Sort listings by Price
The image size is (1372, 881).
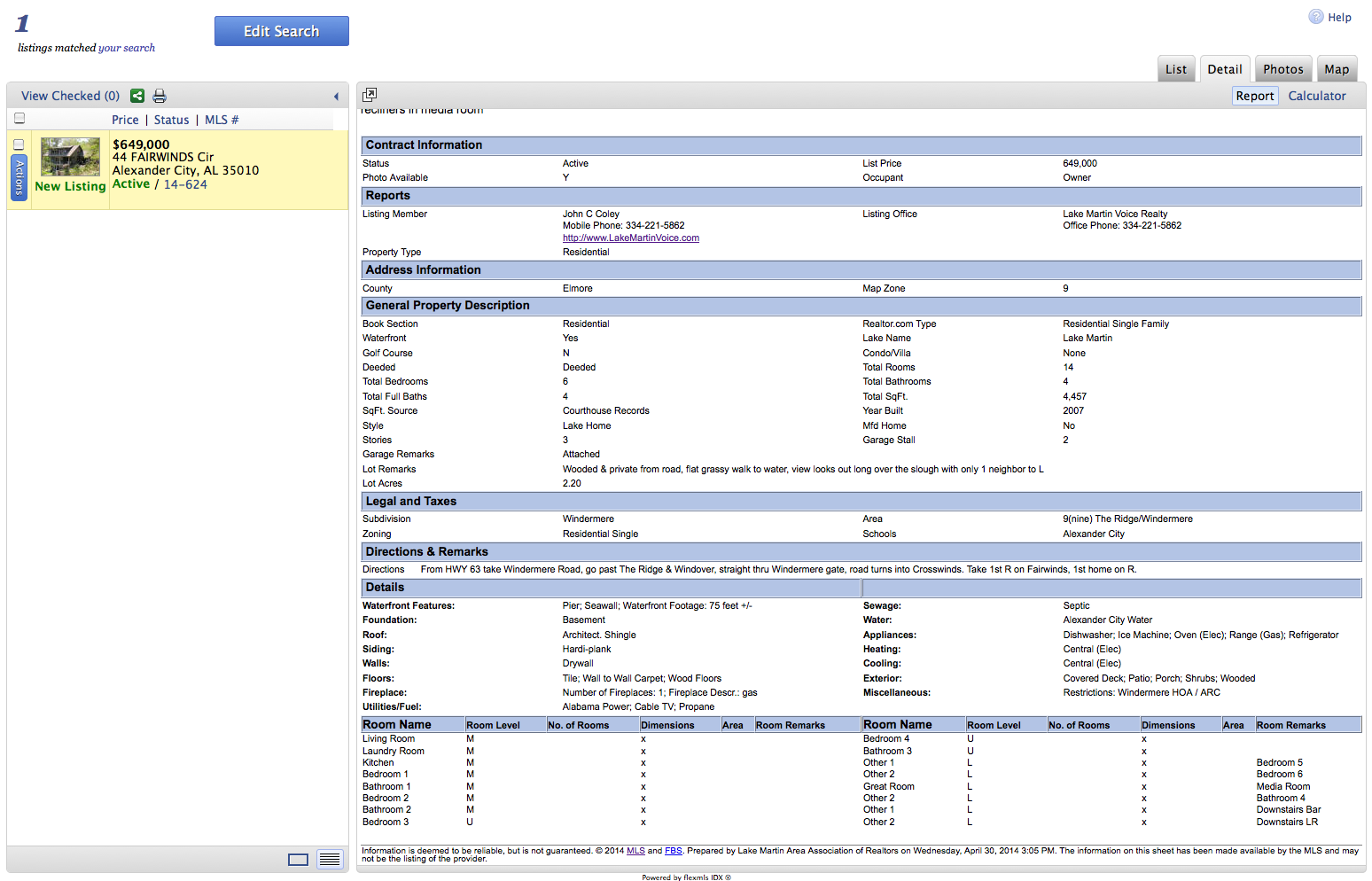(125, 120)
